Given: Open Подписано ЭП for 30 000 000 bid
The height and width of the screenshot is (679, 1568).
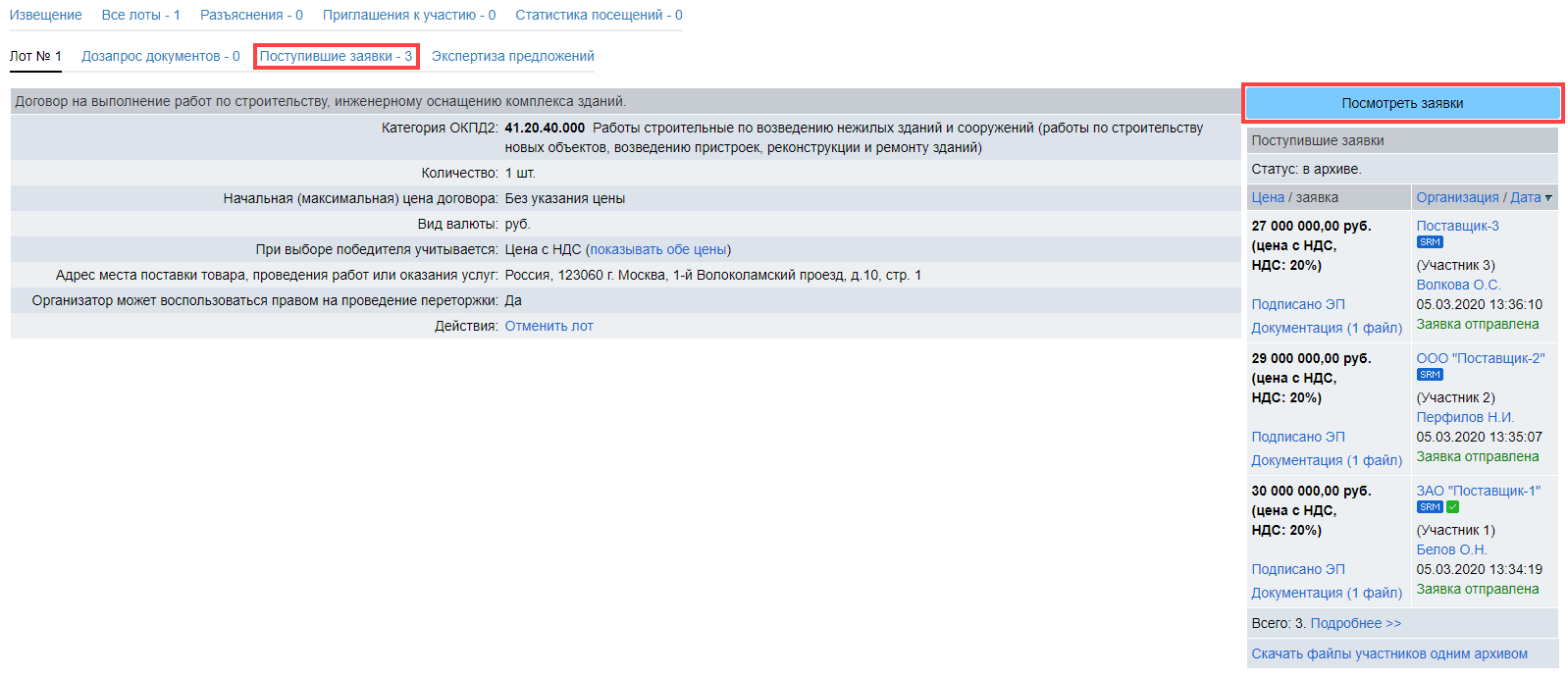Looking at the screenshot, I should [1297, 569].
